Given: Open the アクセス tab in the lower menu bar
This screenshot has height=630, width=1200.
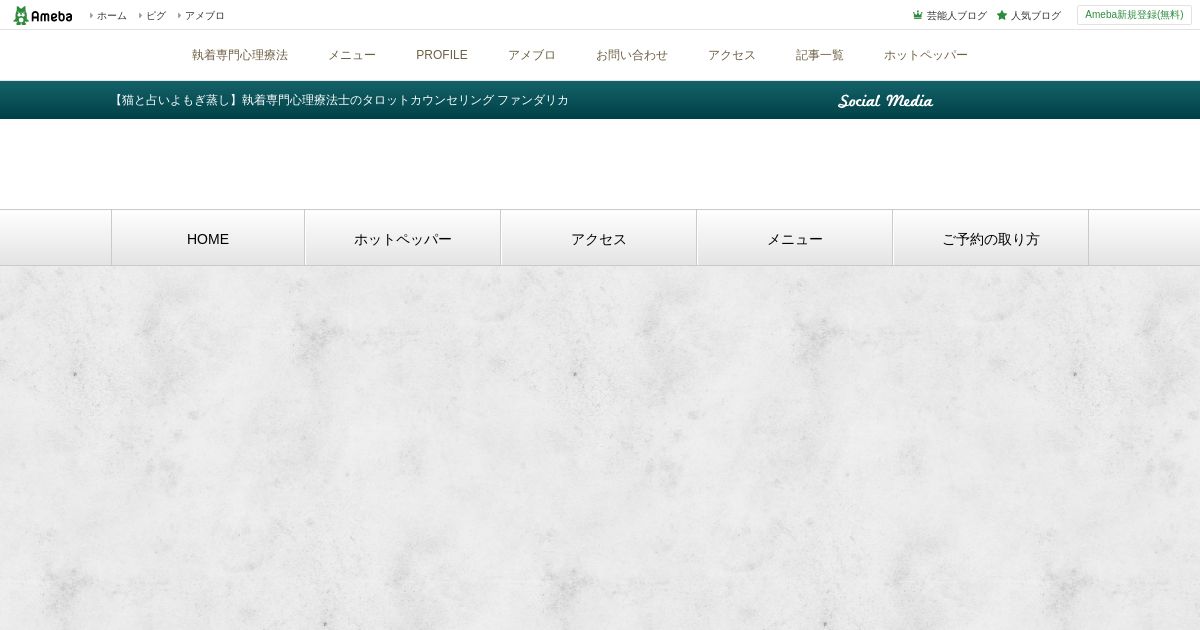Looking at the screenshot, I should click(x=599, y=238).
